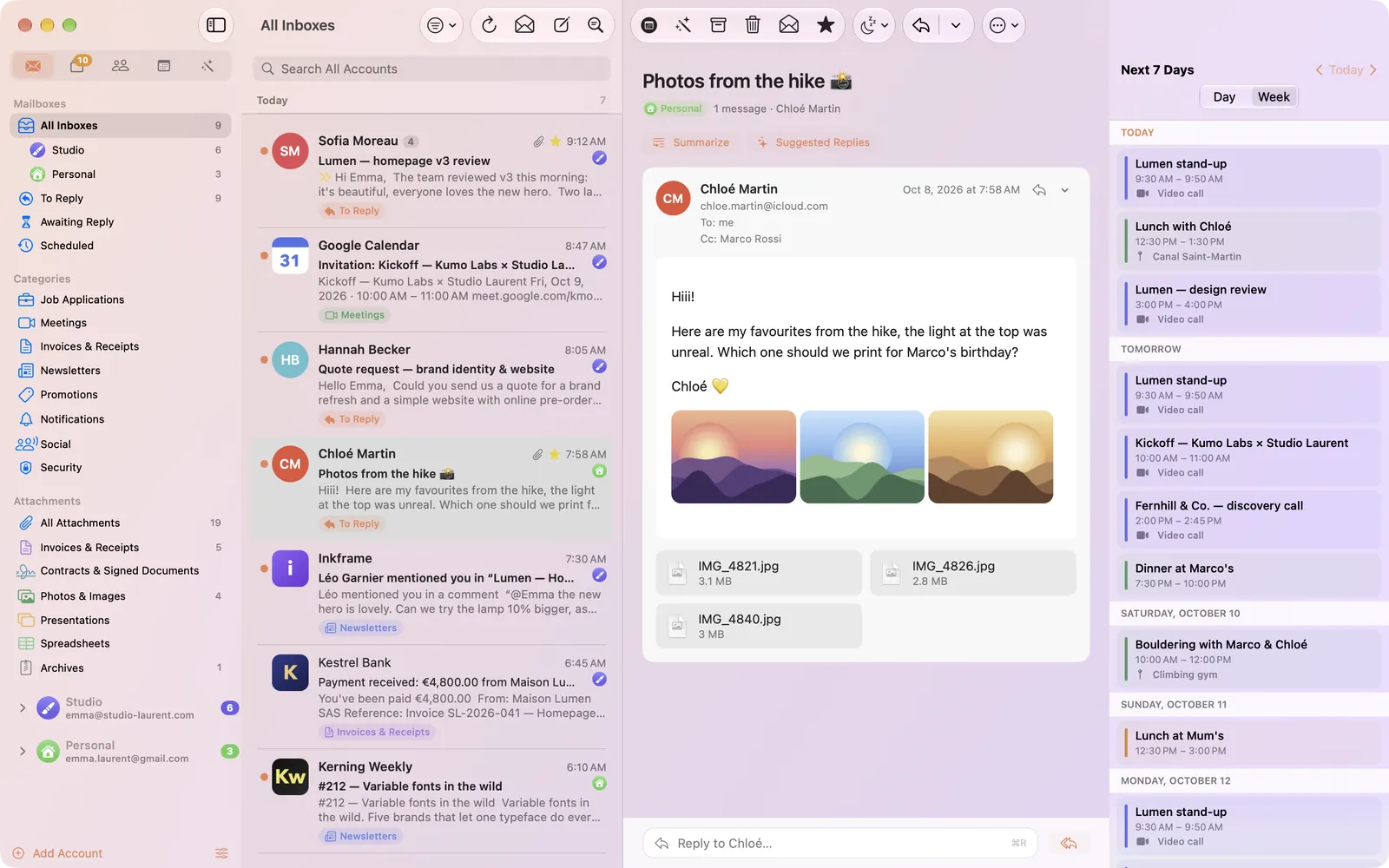The height and width of the screenshot is (868, 1389).
Task: Toggle the star on Sofia Moreau message
Action: pyautogui.click(x=556, y=141)
